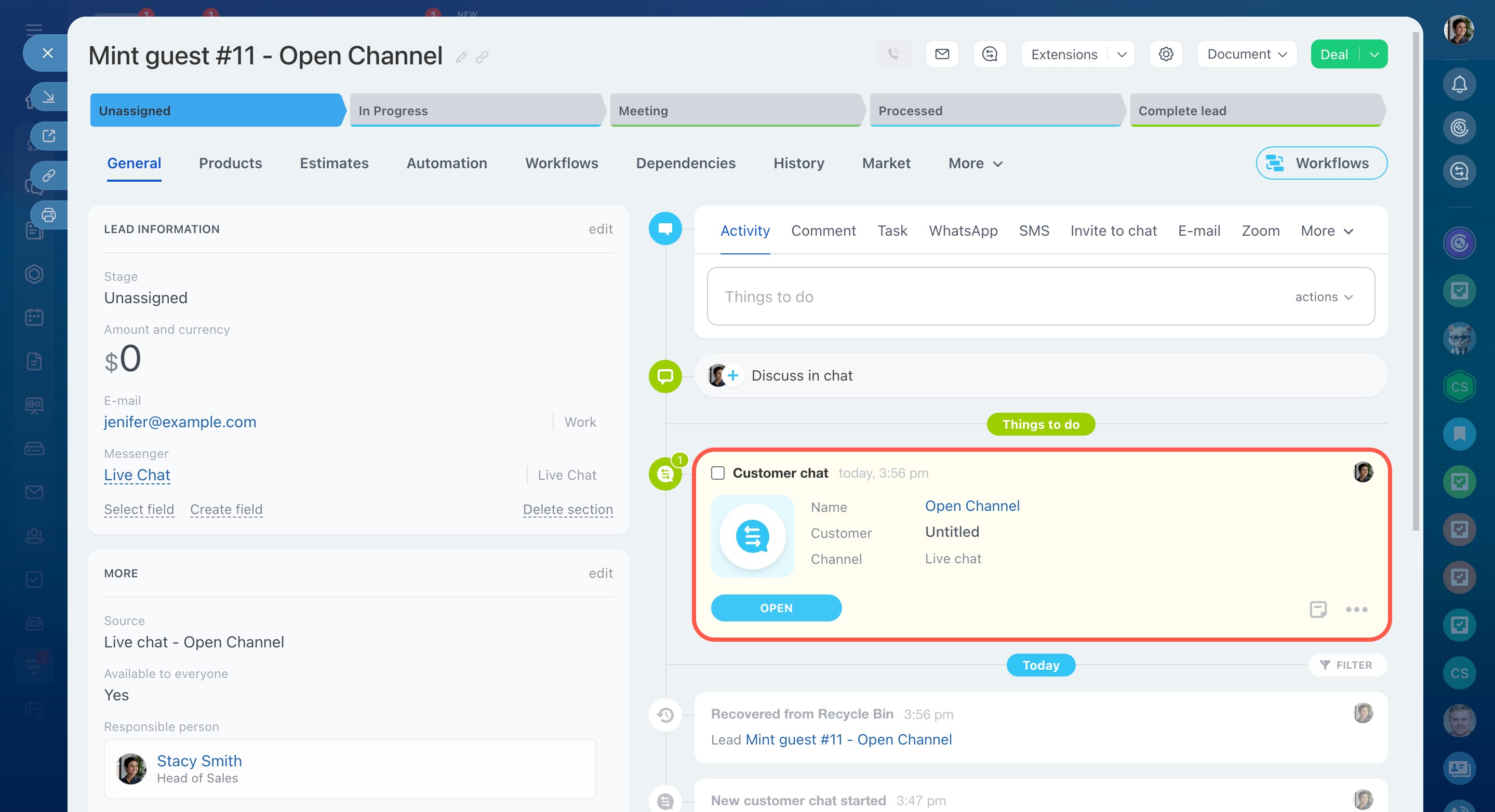1495x812 pixels.
Task: Check the Customer chat checkbox
Action: (718, 472)
